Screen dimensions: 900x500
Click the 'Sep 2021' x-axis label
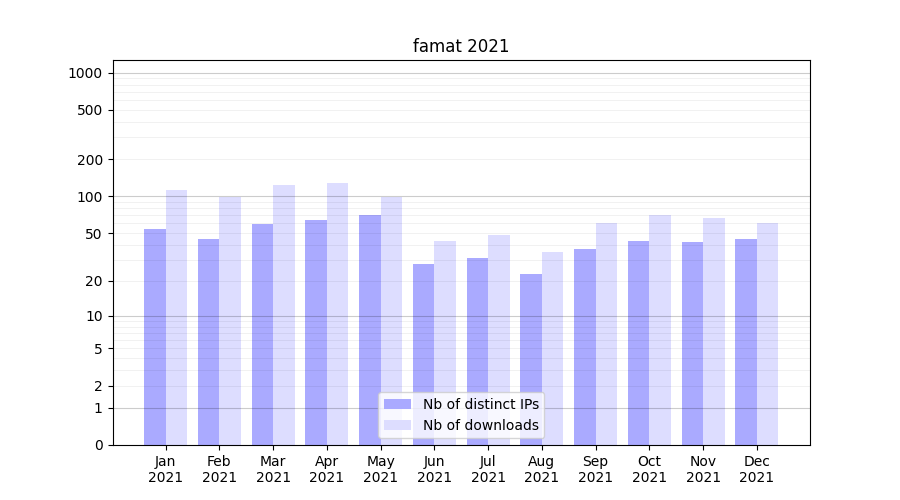pos(595,469)
